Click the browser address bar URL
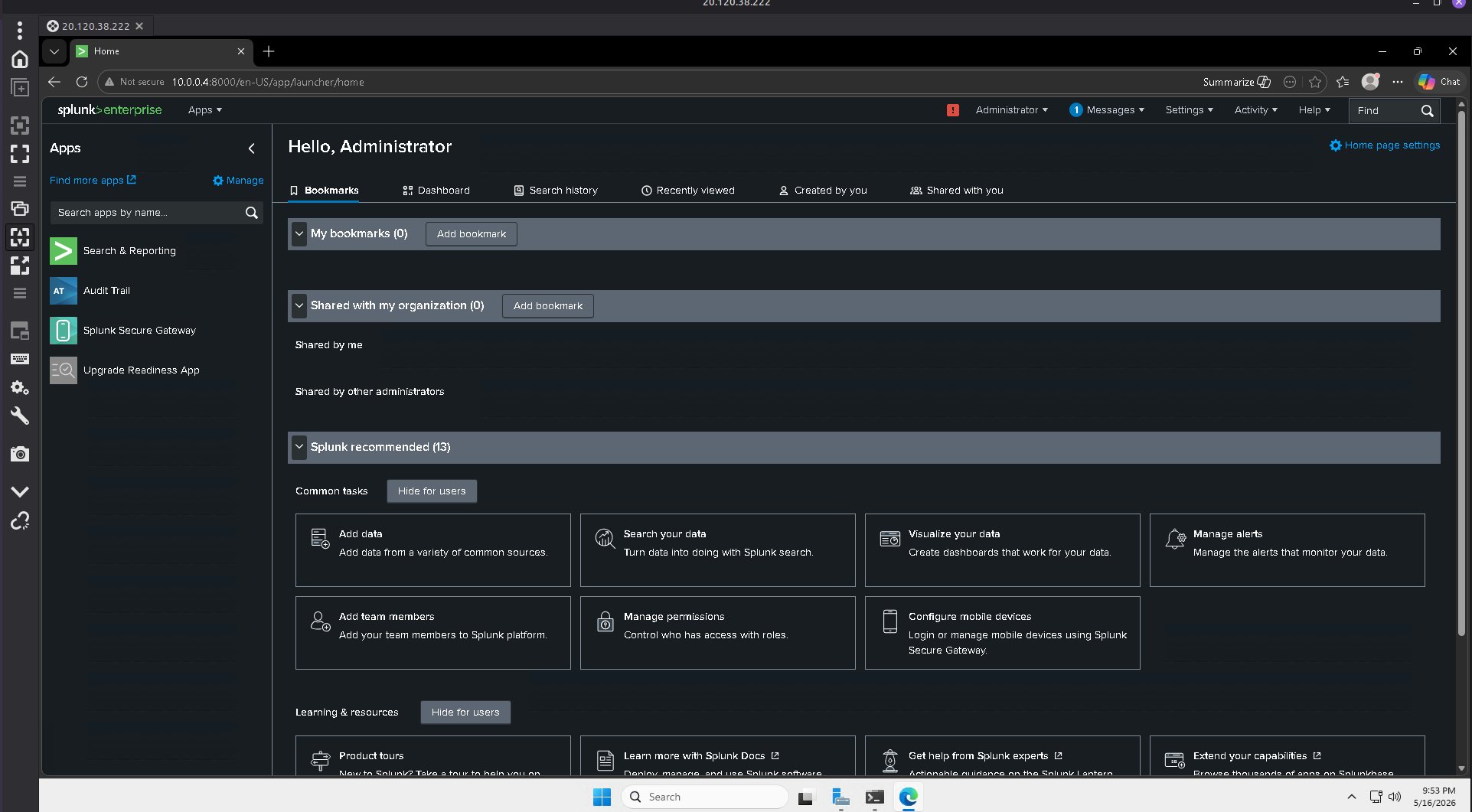Image resolution: width=1472 pixels, height=812 pixels. 267,82
